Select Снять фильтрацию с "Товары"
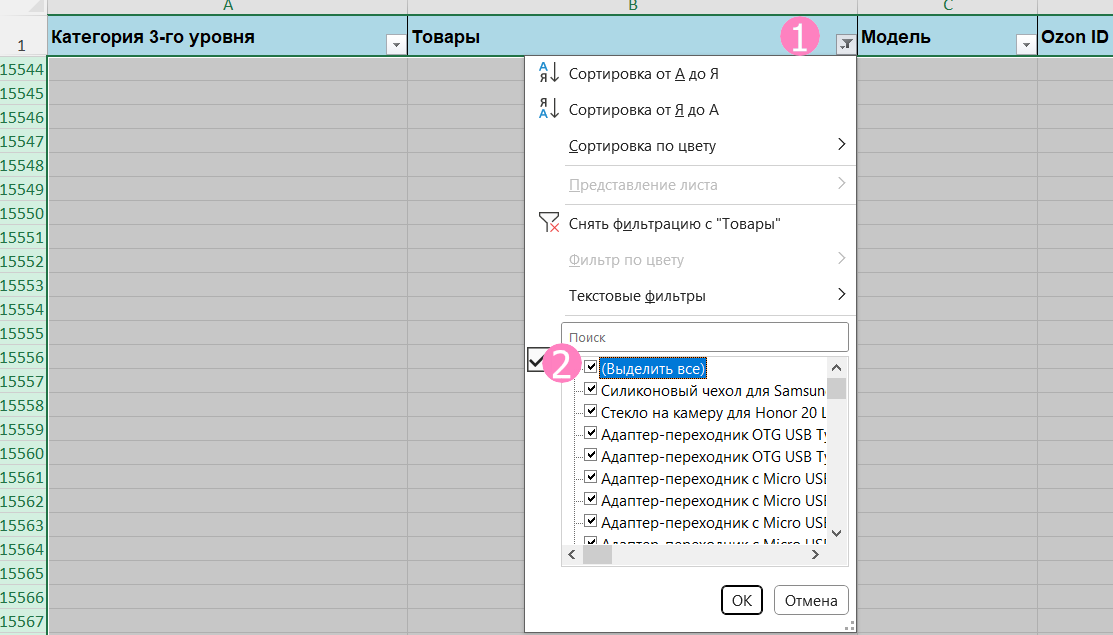Screen dimensions: 1113x635 [x=674, y=224]
